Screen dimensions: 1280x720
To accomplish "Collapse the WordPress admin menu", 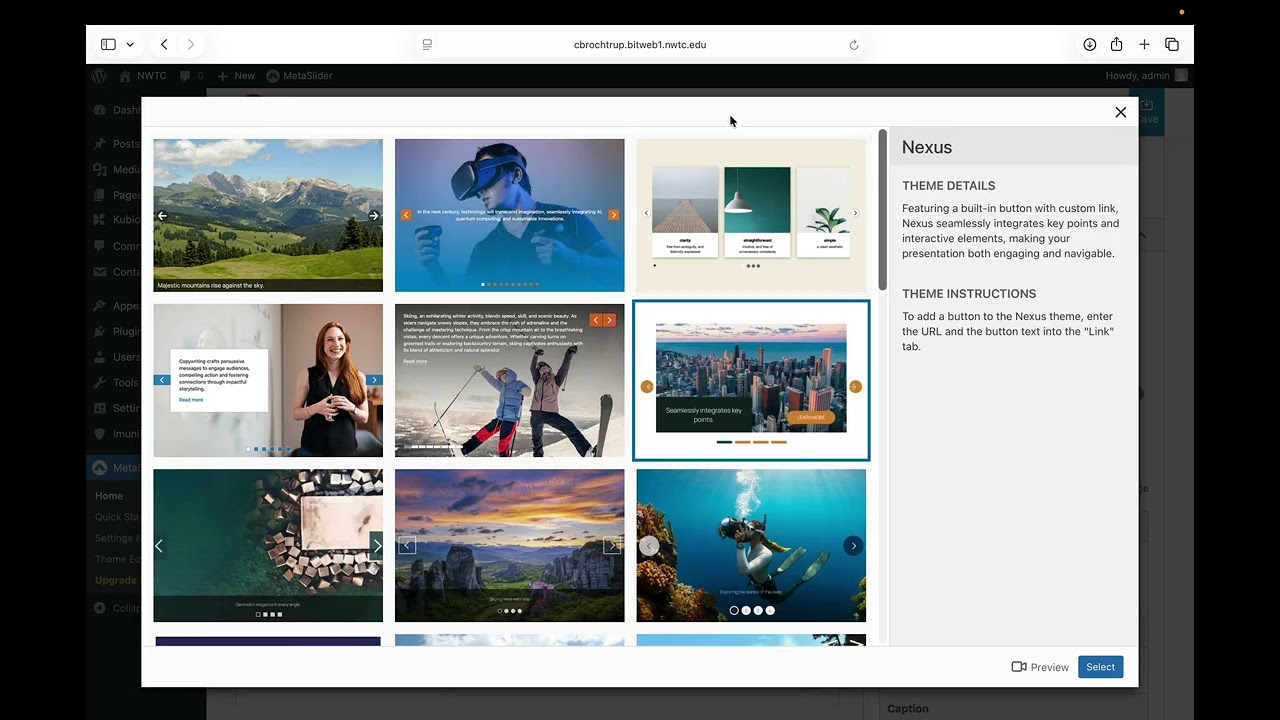I will click(114, 608).
